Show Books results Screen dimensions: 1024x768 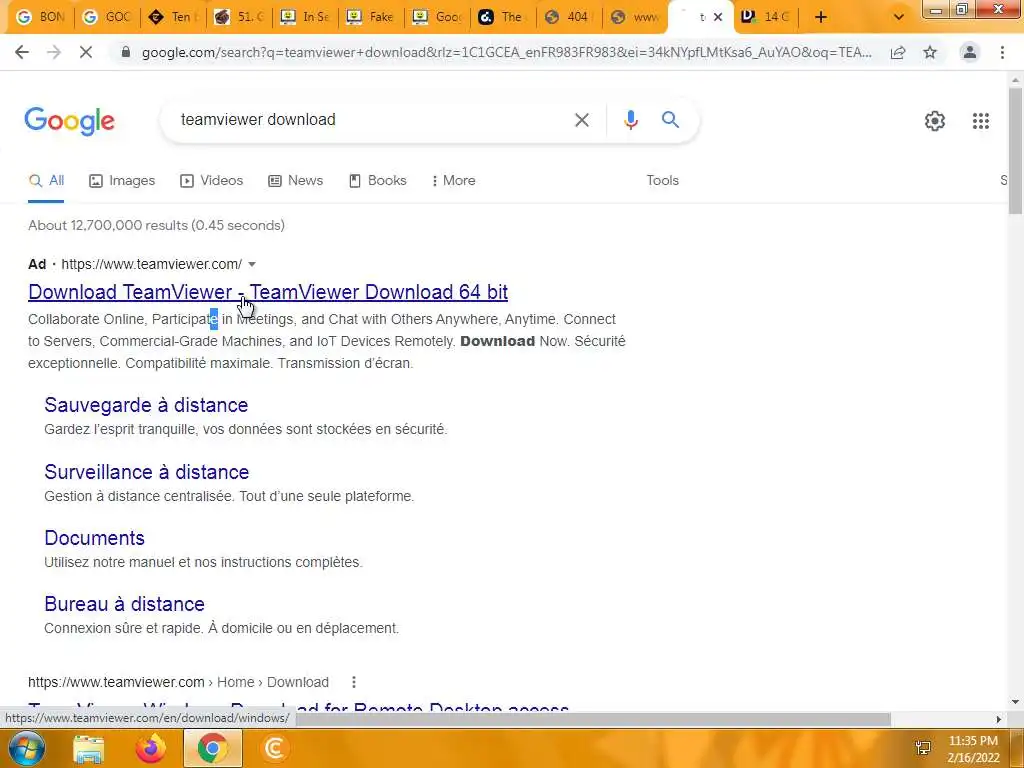pos(377,181)
